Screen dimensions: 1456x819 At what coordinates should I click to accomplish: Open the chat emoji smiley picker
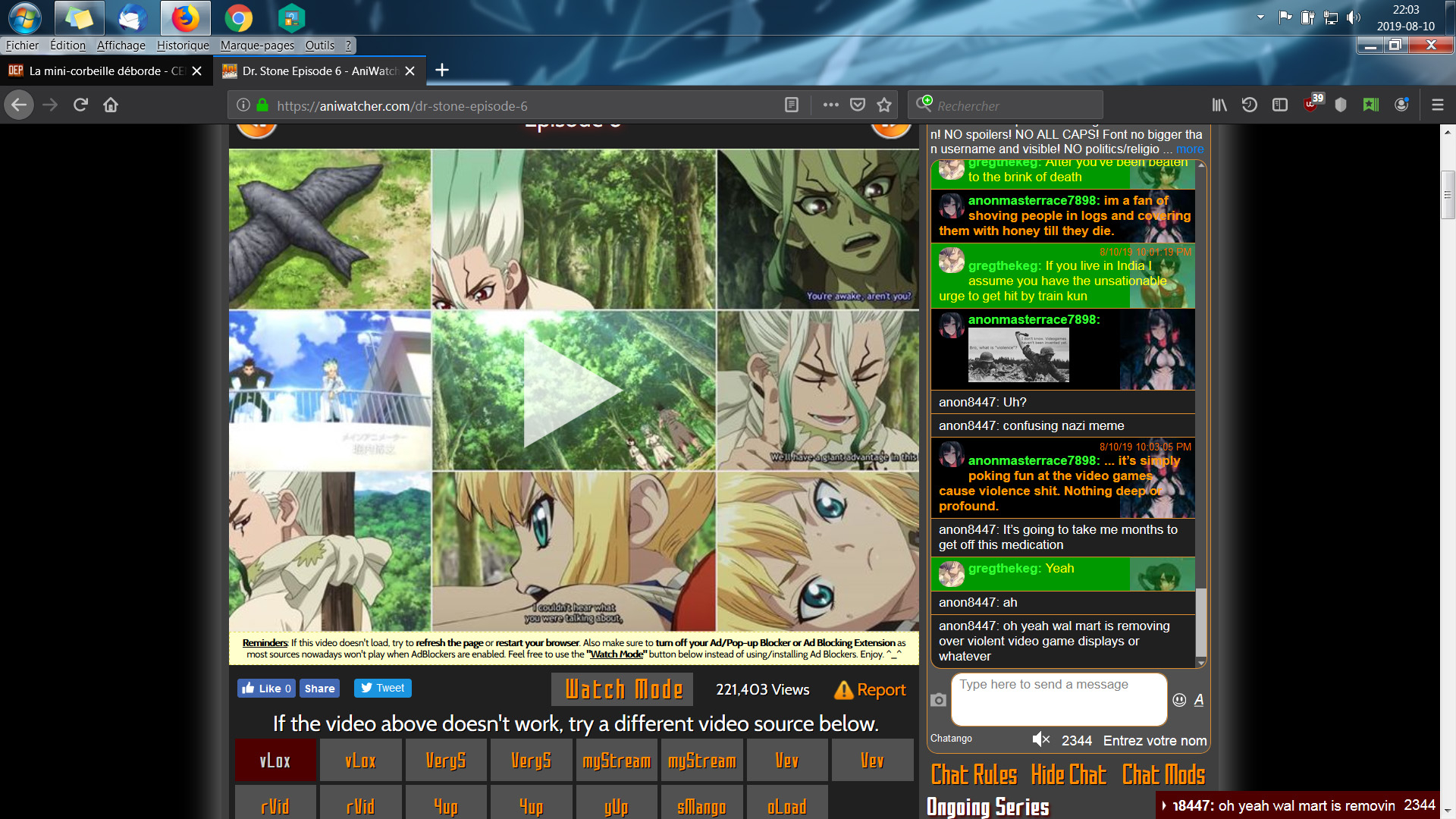tap(1179, 700)
